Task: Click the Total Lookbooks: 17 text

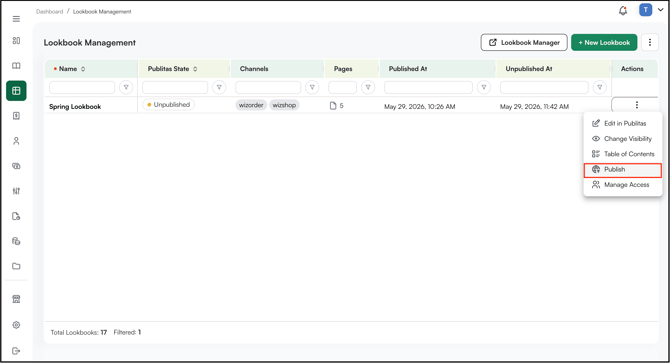Action: pos(79,332)
